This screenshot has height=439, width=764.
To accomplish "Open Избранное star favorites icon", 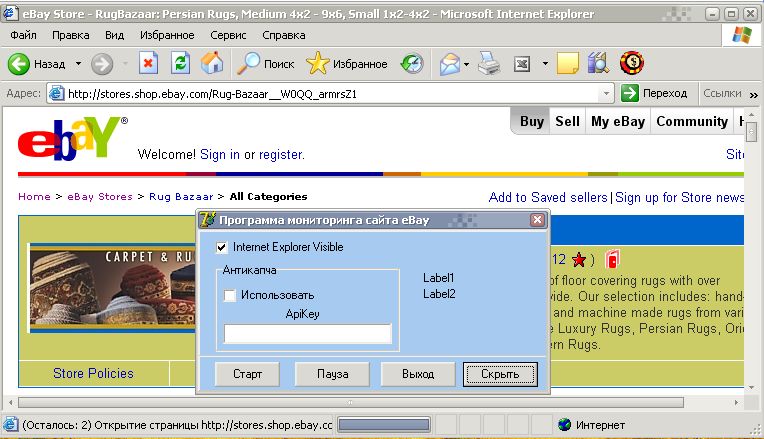I will [x=318, y=63].
